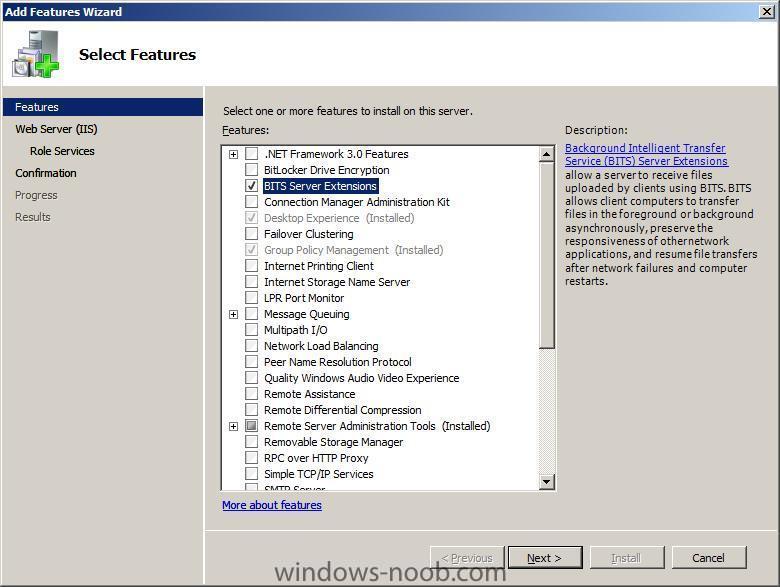Viewport: 780px width, 587px height.
Task: Check Remote Differential Compression box
Action: [252, 410]
